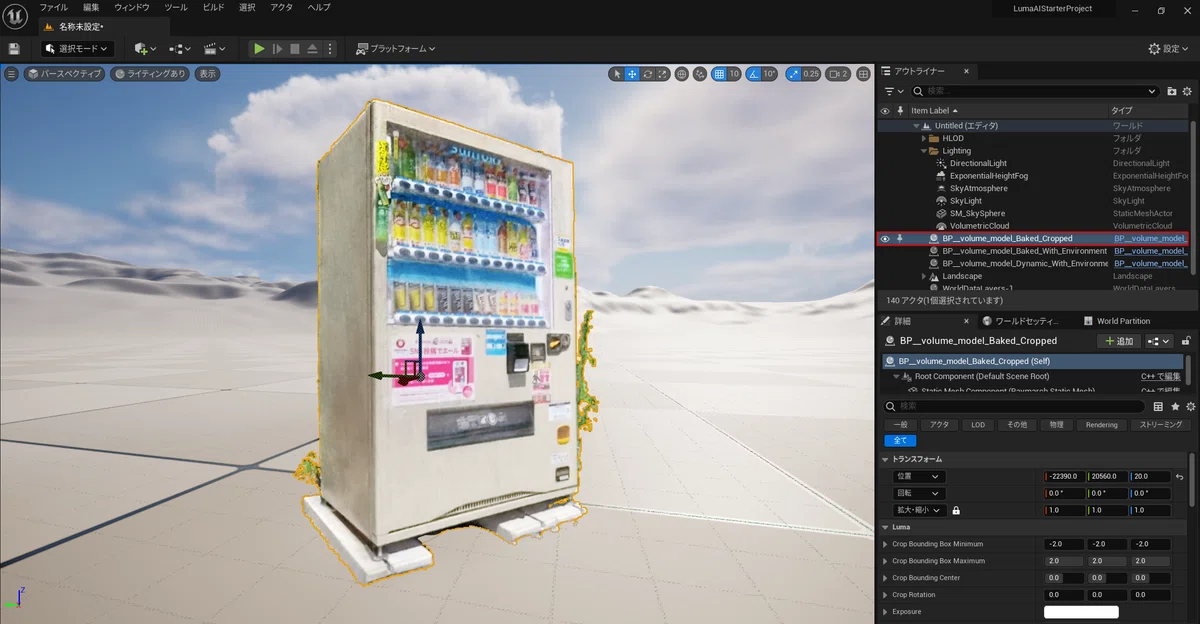Expand the HLOD folder in outliner
Screen dimensions: 1200x624
(924, 138)
